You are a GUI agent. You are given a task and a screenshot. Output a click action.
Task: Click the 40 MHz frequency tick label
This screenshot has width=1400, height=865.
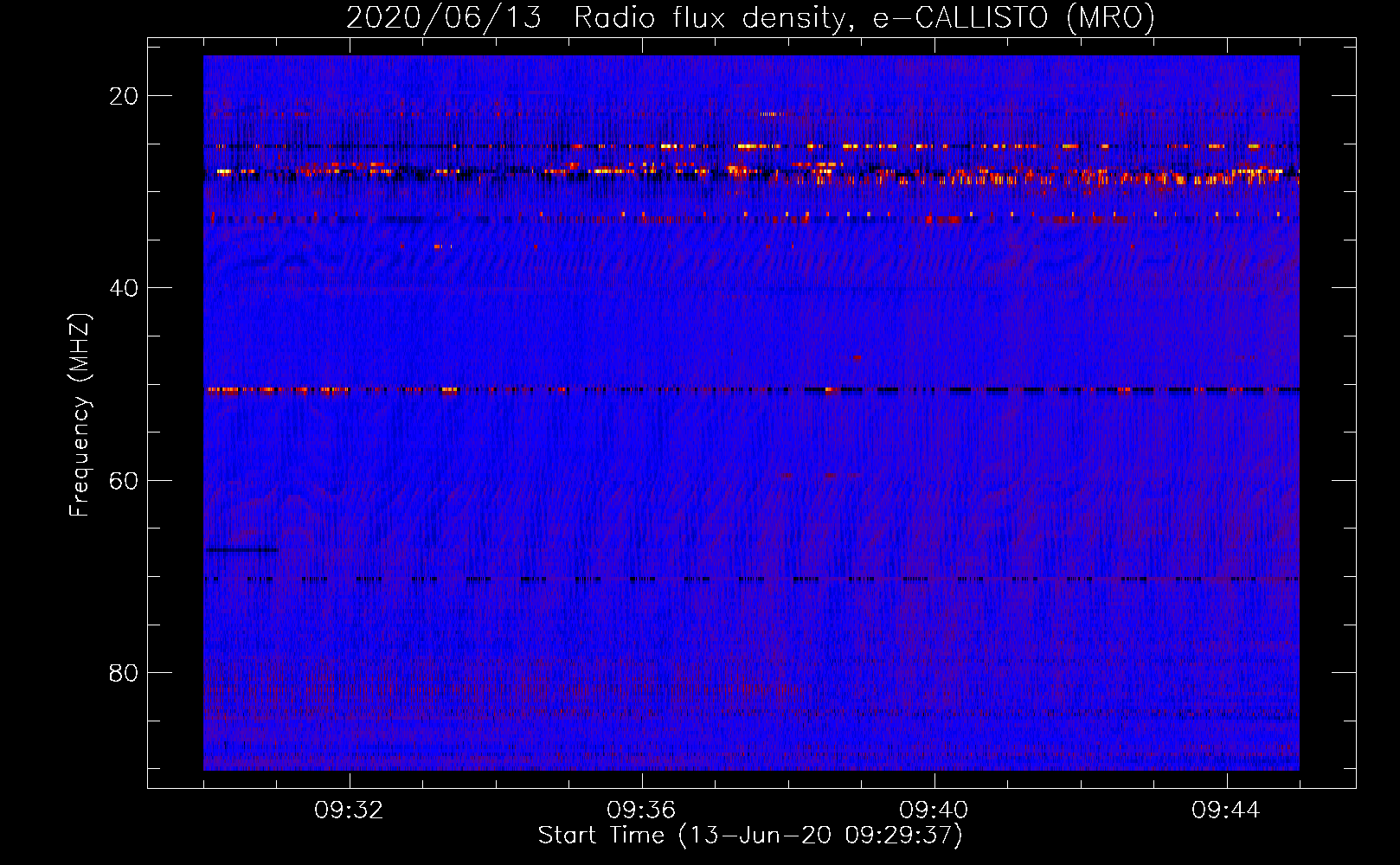coord(125,288)
